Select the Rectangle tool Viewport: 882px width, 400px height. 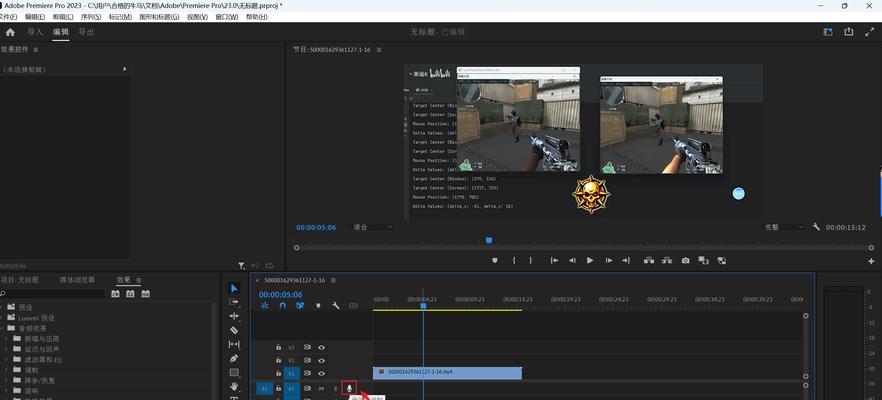coord(234,372)
